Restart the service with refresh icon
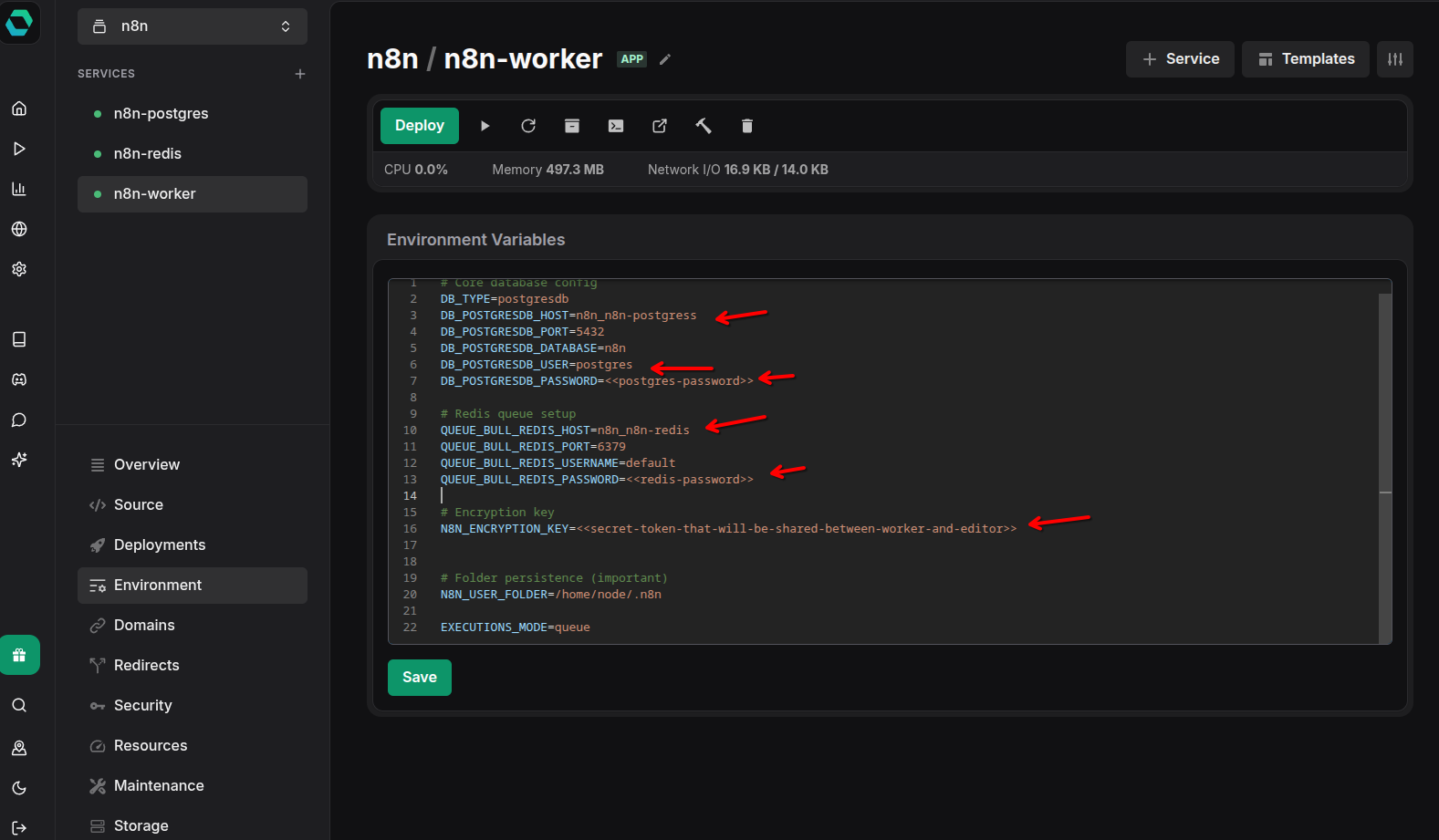The image size is (1439, 840). (528, 126)
